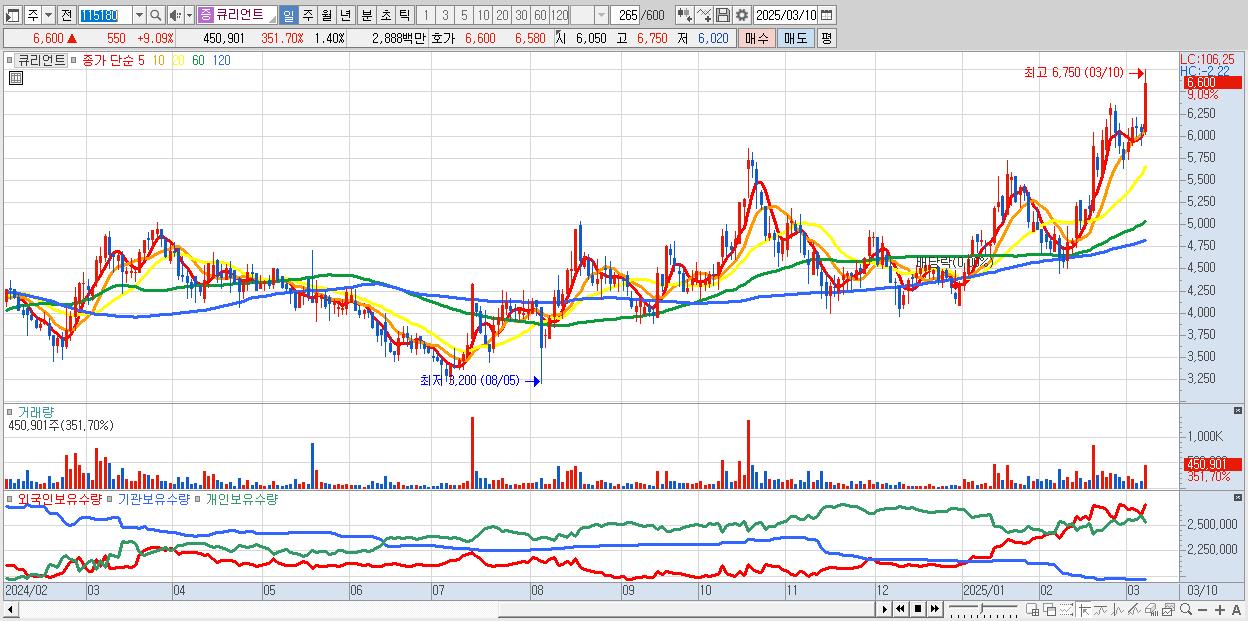Click the 매수 buy button
Image resolution: width=1248 pixels, height=621 pixels.
click(757, 38)
